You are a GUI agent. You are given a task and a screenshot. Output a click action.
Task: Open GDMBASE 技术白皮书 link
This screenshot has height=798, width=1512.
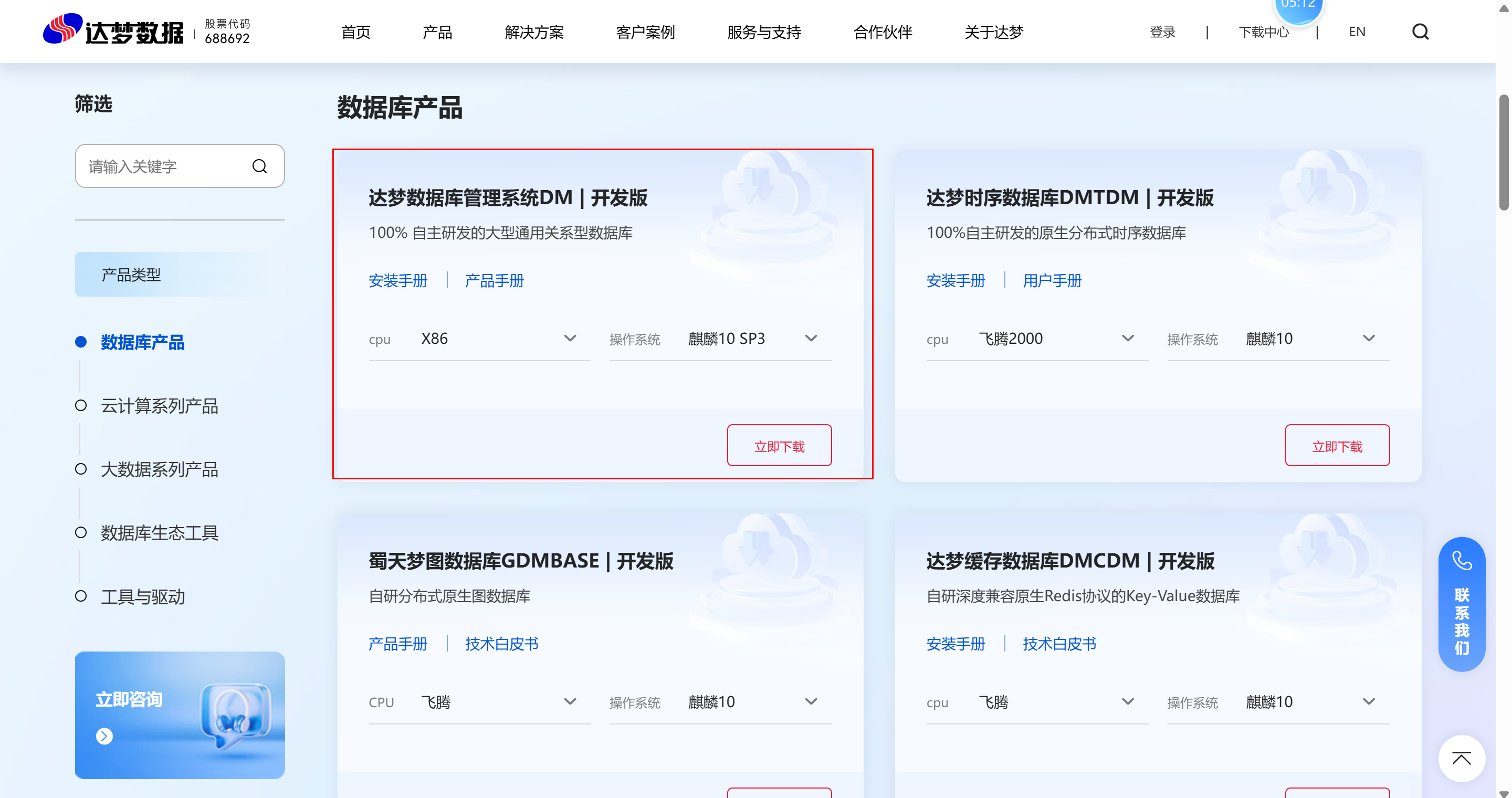click(502, 644)
